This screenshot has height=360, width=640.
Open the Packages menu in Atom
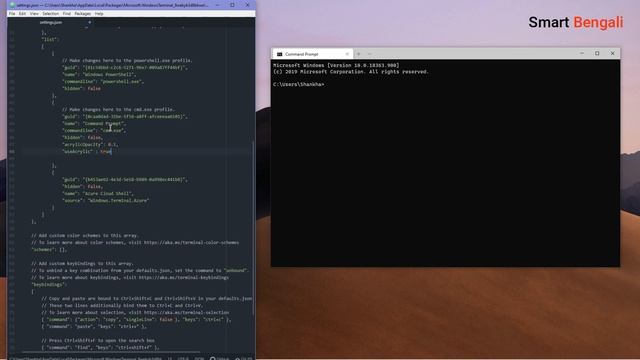click(x=82, y=13)
